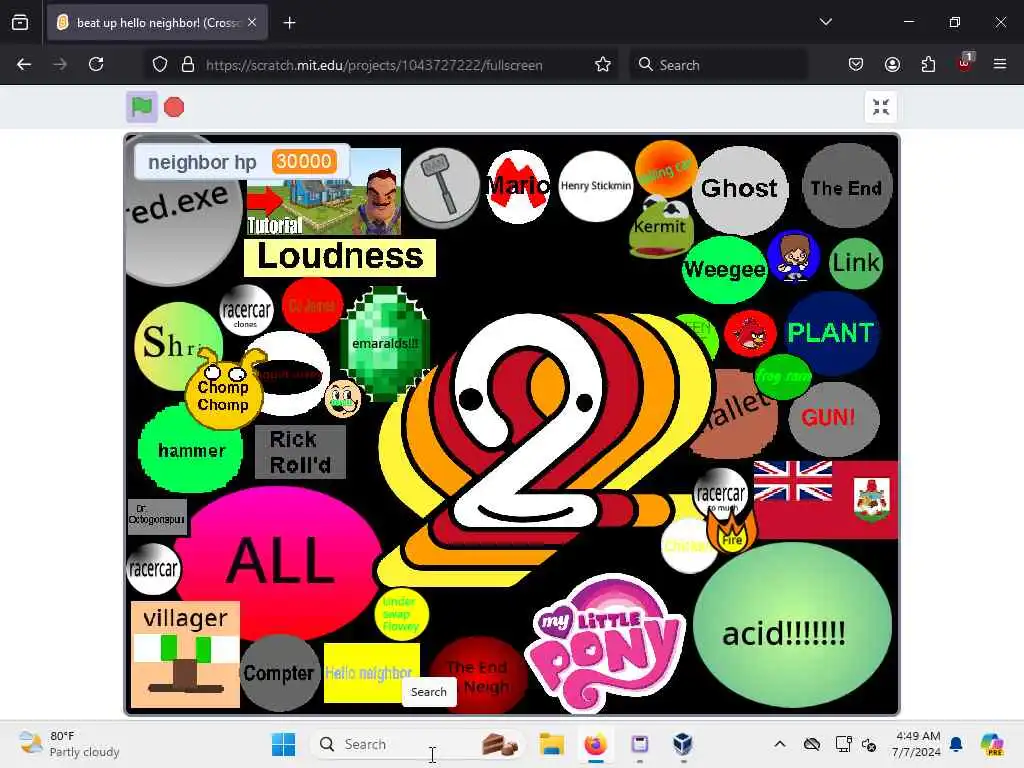The width and height of the screenshot is (1024, 768).
Task: Open the Windows Start menu
Action: click(283, 744)
